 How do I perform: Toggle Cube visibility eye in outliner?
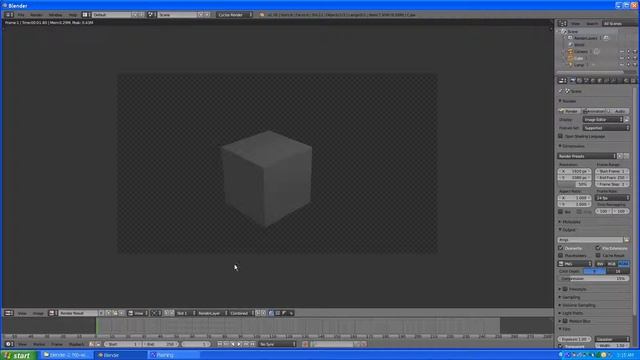point(622,58)
